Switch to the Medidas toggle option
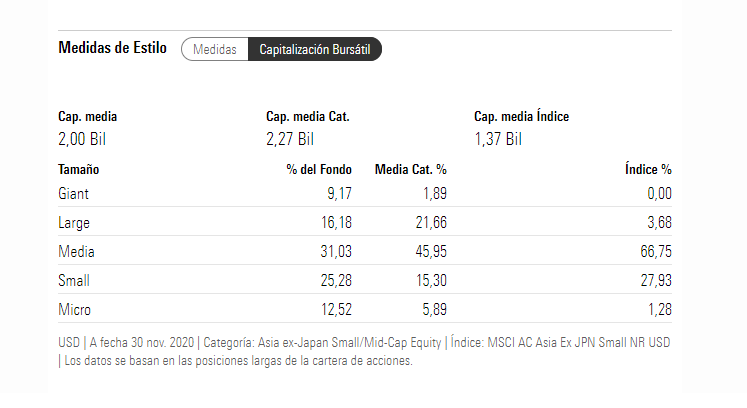This screenshot has height=408, width=747. coord(214,49)
